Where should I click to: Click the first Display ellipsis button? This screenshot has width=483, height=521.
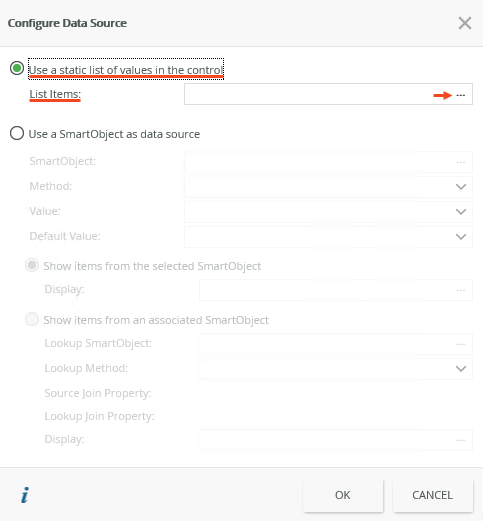pos(461,290)
